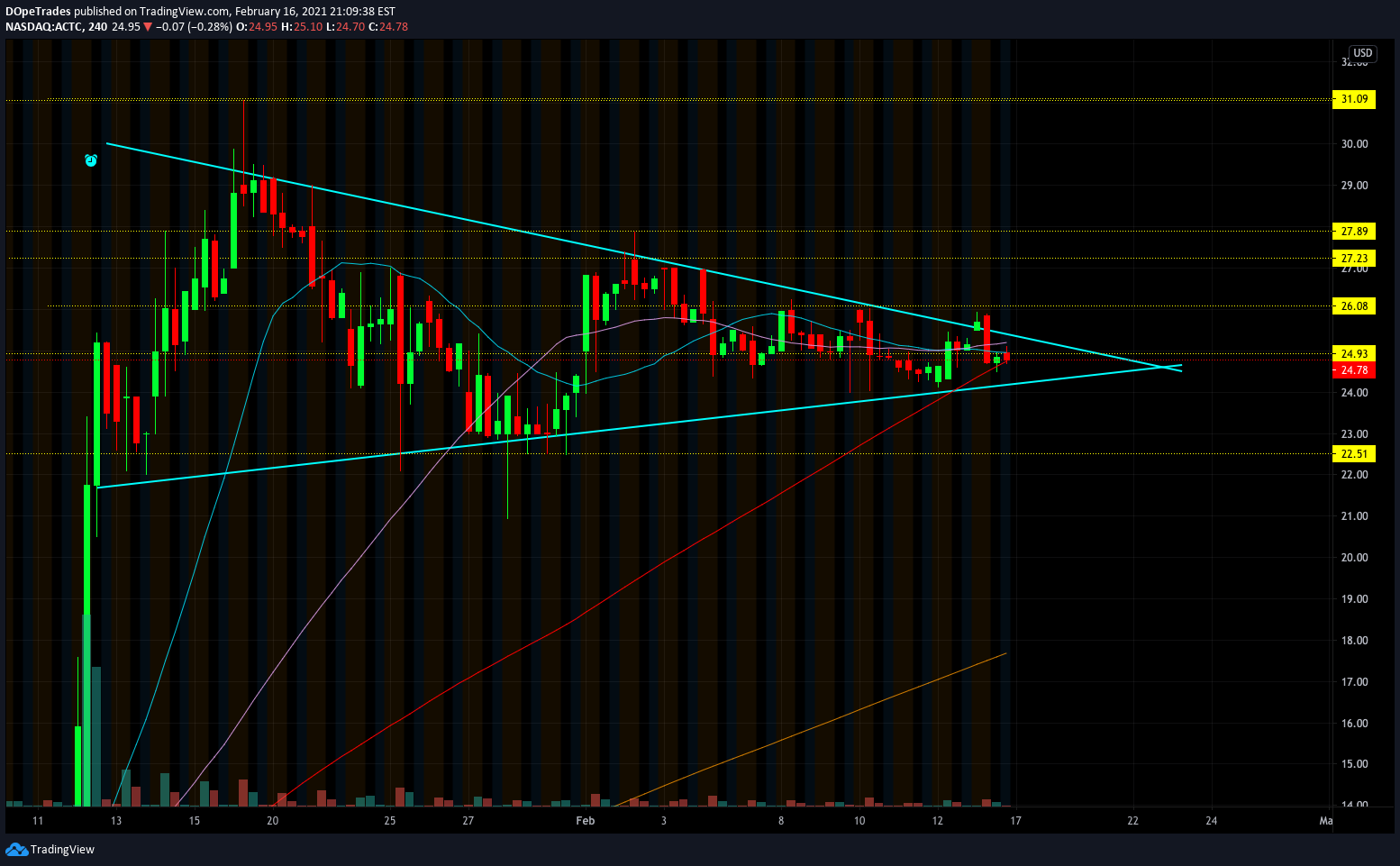Click the 240 timeframe interval label
This screenshot has width=1400, height=866.
tap(98, 27)
